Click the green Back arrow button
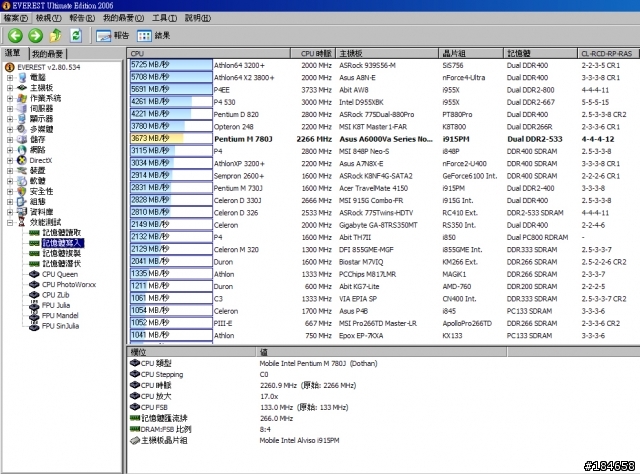The height and width of the screenshot is (474, 640). coord(16,36)
